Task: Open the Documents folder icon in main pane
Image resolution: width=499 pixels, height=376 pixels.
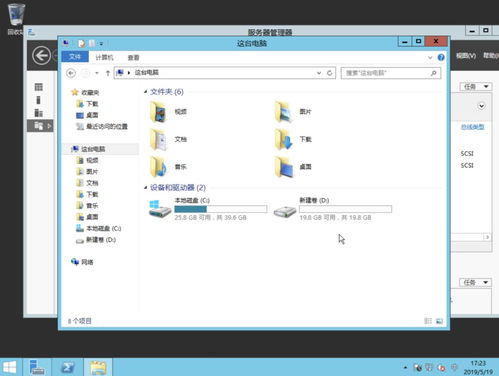Action: click(159, 140)
